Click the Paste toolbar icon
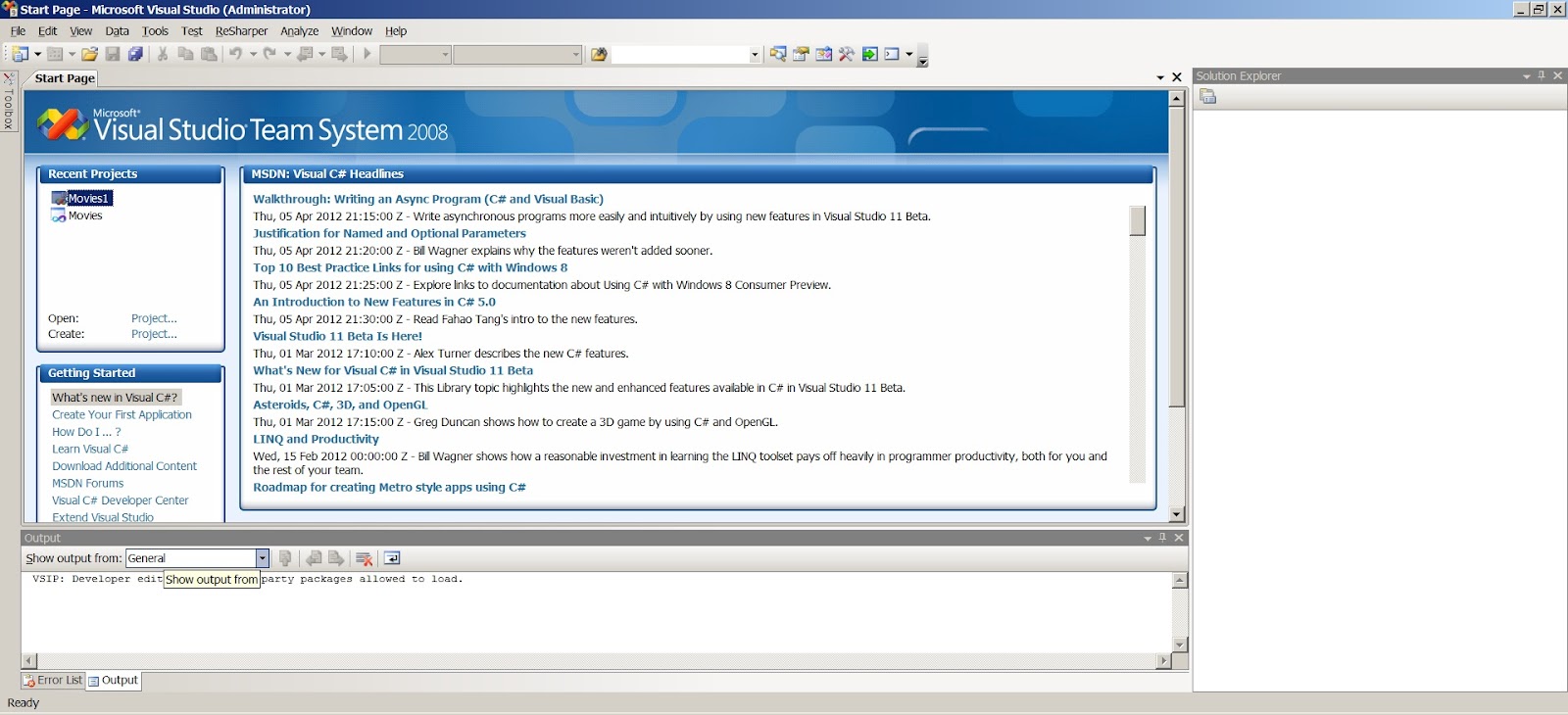1568x715 pixels. 209,54
